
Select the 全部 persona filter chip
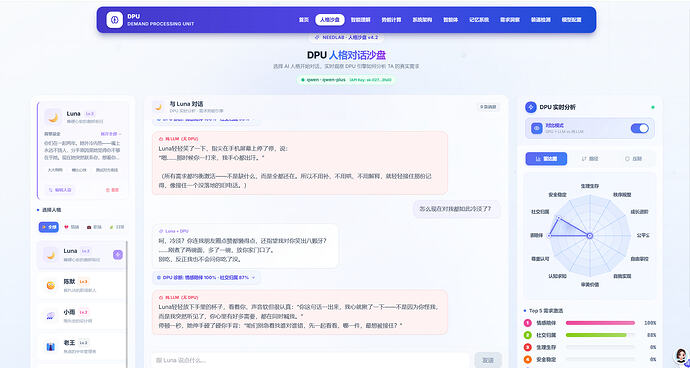48,227
